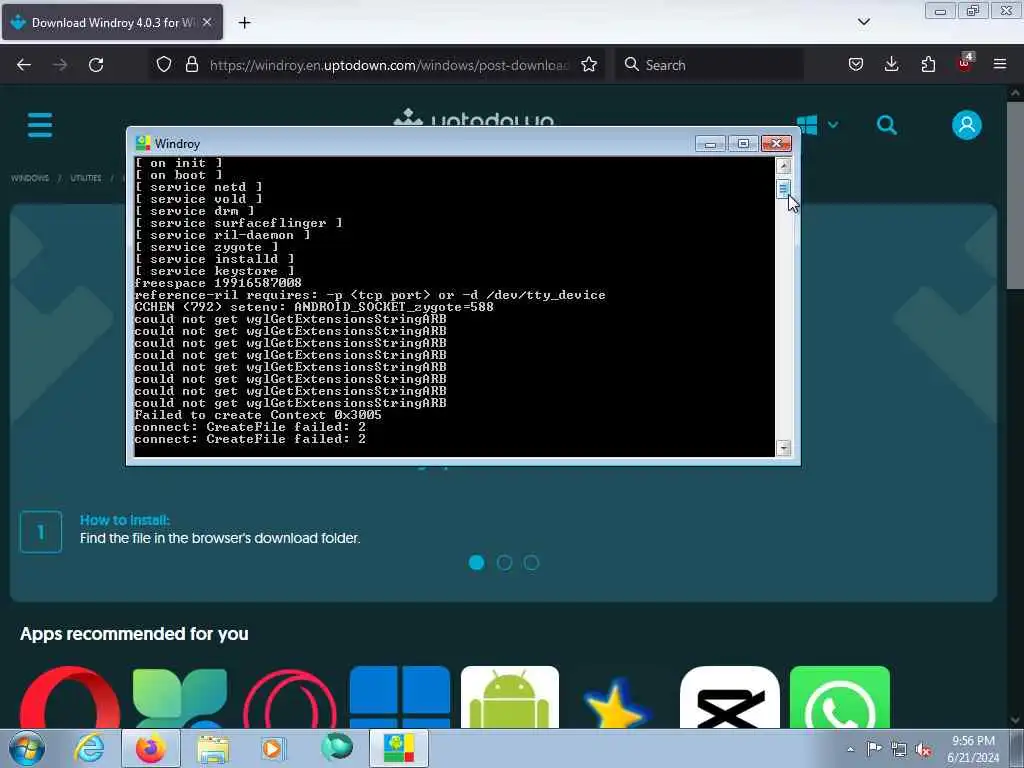
Task: Click the UTILITIES breadcrumb link
Action: 86,178
